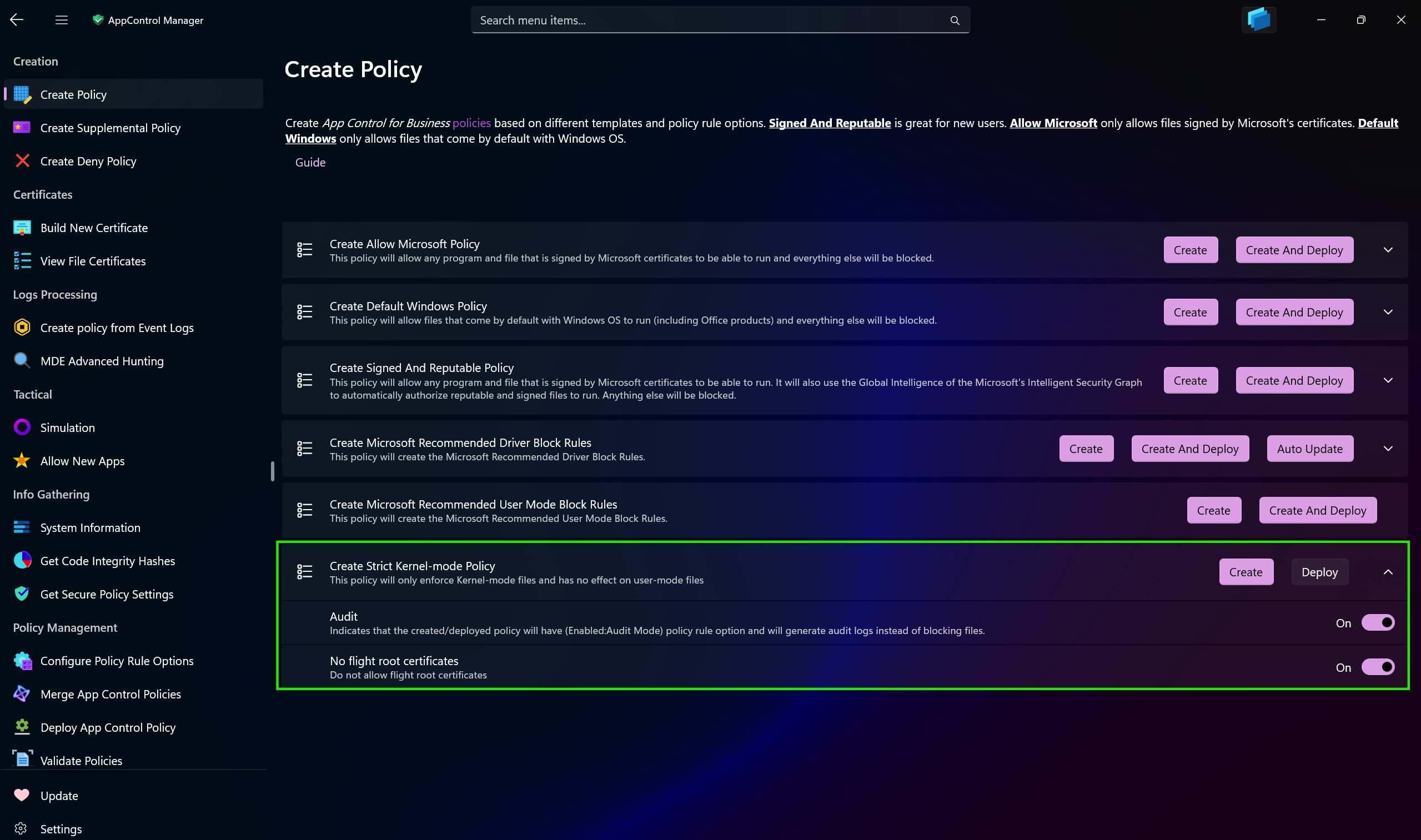Click the Allow New Apps star icon
The height and width of the screenshot is (840, 1421).
[x=22, y=461]
